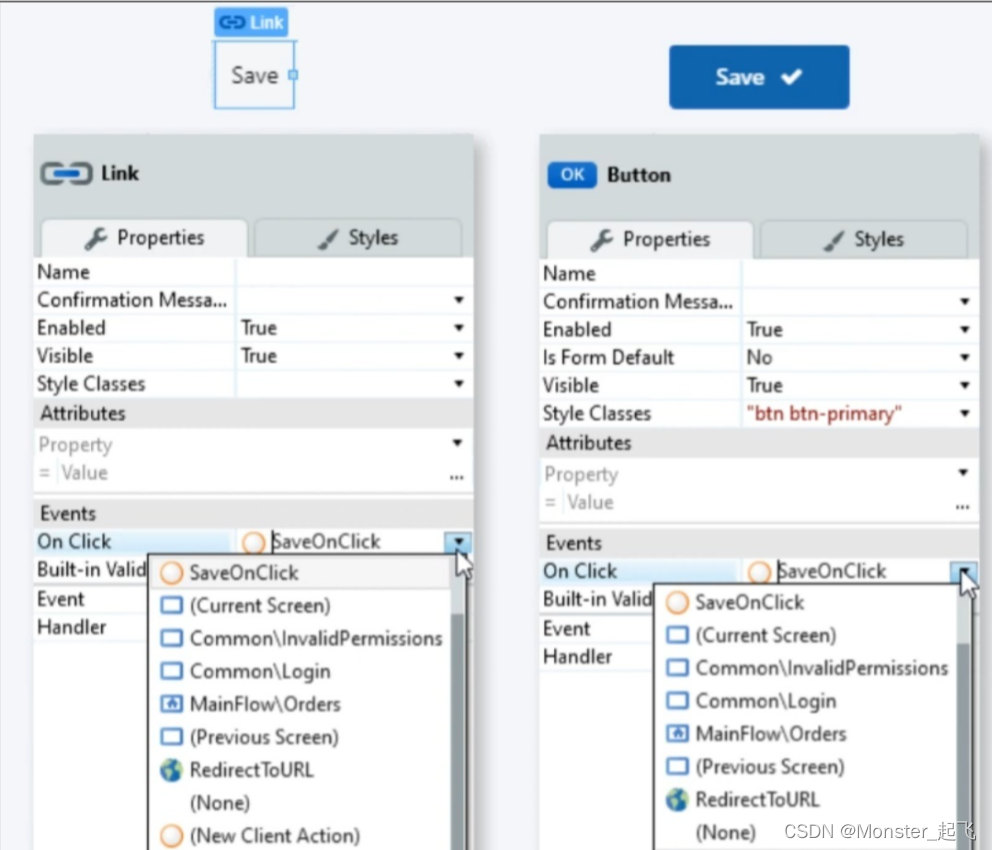
Task: Click On Click label in Button Events
Action: tap(580, 572)
